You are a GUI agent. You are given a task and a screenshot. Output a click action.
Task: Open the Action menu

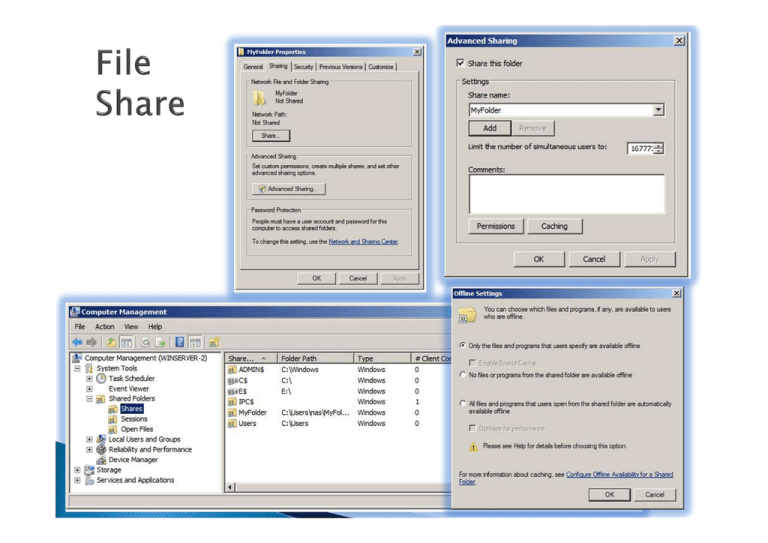click(104, 327)
